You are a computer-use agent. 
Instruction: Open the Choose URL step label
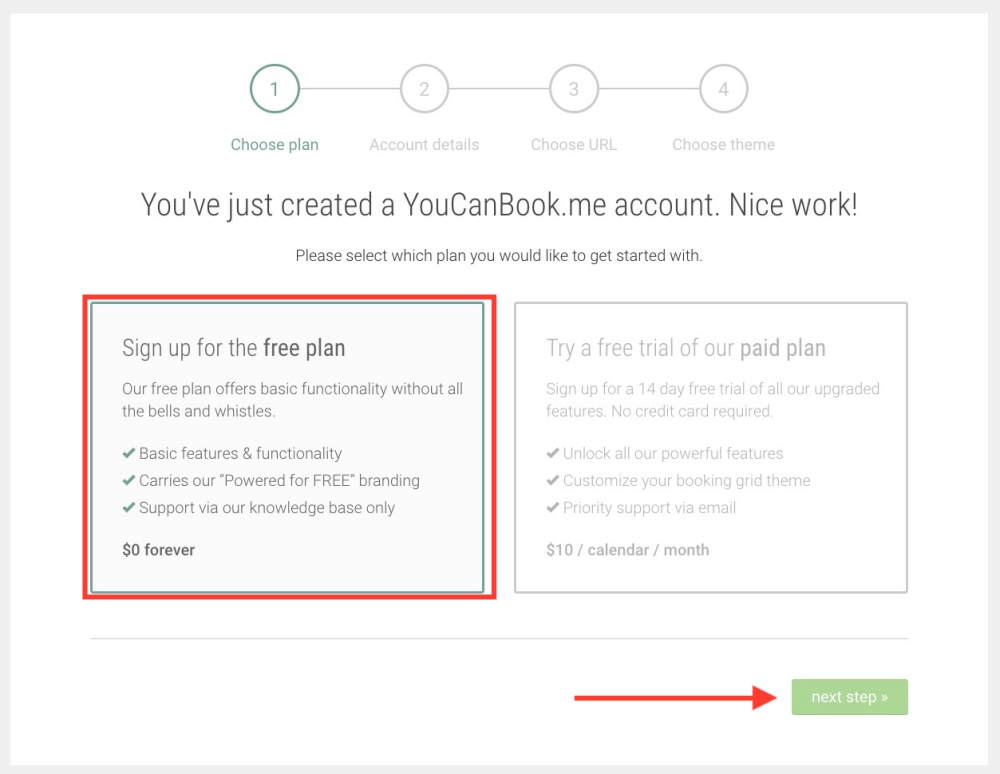point(574,144)
